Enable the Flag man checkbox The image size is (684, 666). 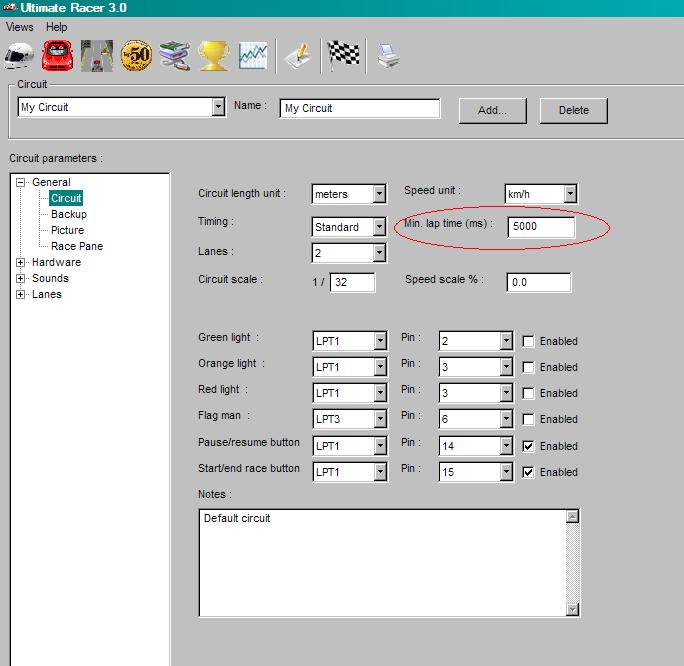(529, 419)
